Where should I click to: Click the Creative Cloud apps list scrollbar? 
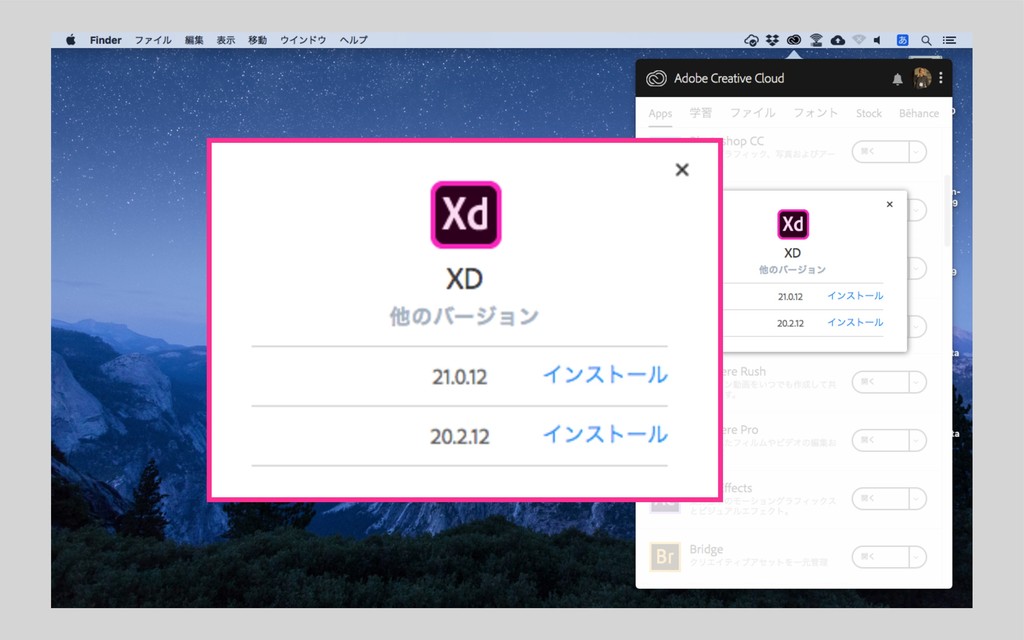948,212
